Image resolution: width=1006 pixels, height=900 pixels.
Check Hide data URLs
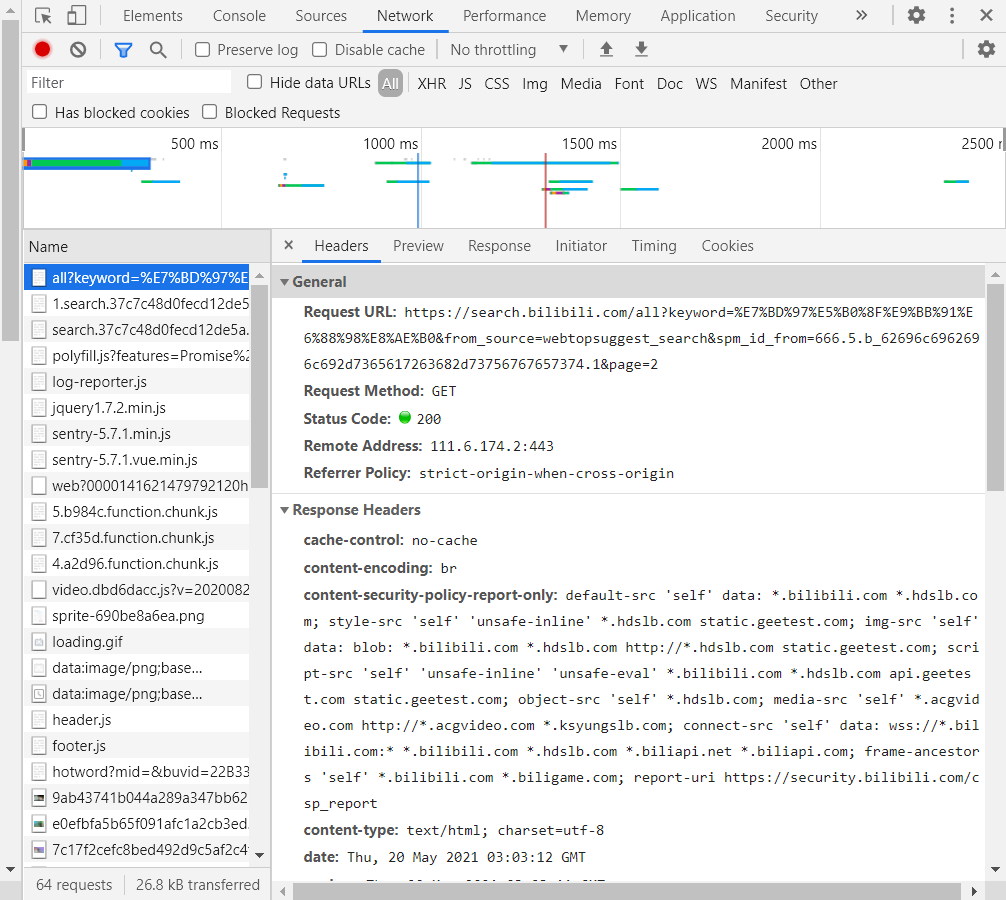click(255, 81)
